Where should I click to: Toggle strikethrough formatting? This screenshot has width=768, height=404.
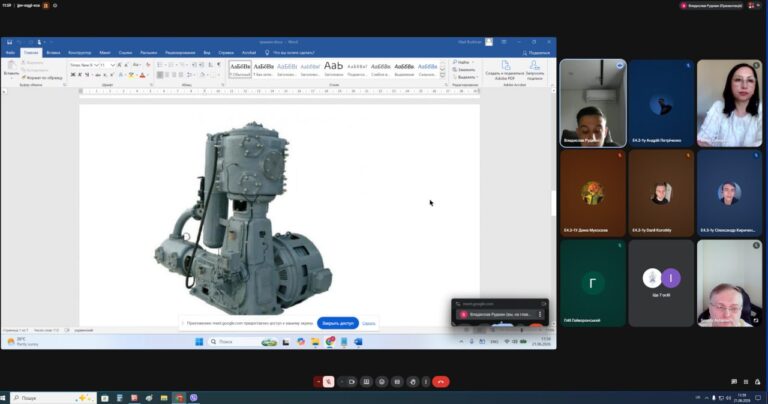pyautogui.click(x=98, y=74)
